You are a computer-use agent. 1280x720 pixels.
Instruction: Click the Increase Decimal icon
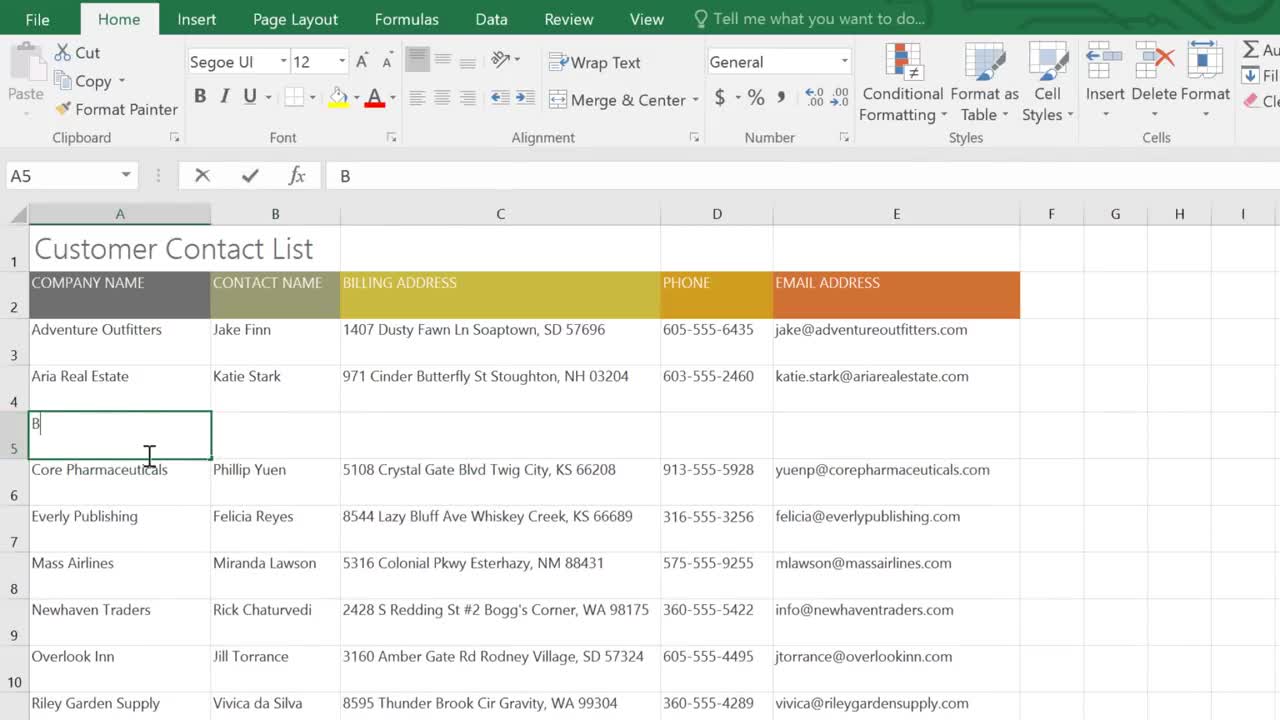tap(815, 98)
